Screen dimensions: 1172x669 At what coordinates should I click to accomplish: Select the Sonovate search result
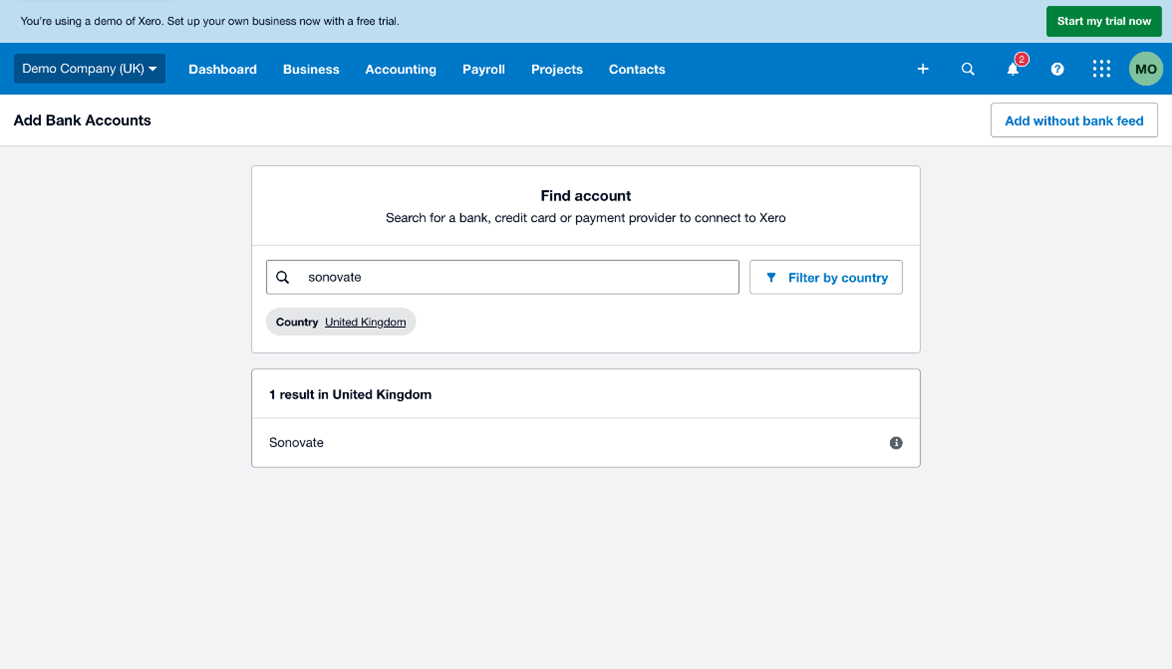coord(296,442)
